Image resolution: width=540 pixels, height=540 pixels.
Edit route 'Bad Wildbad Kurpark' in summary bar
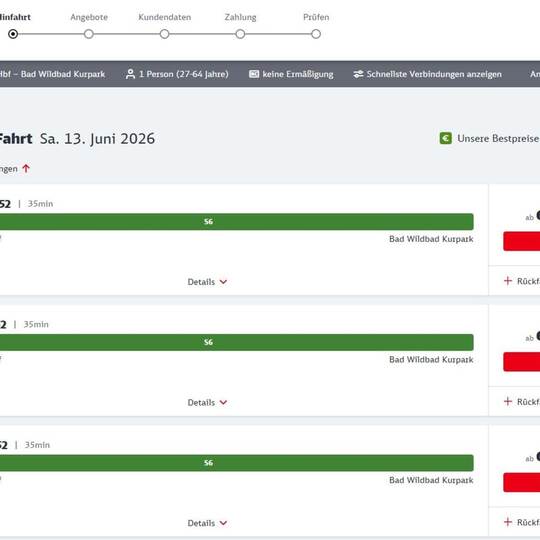click(63, 74)
